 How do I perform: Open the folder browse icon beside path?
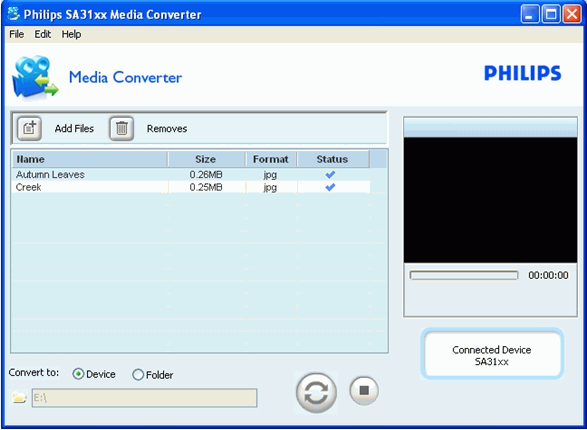[x=19, y=397]
